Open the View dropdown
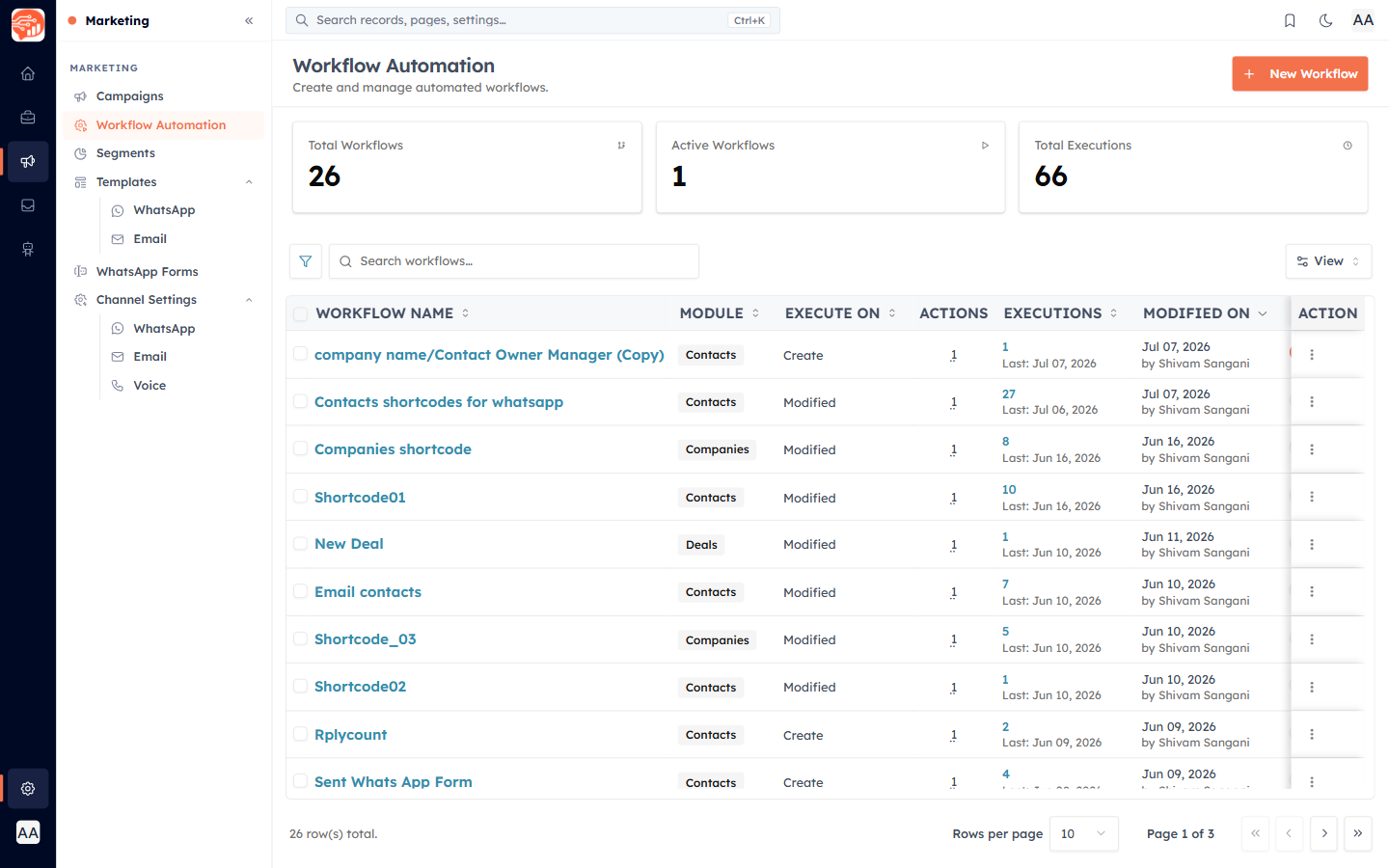The height and width of the screenshot is (868, 1389). click(x=1328, y=261)
